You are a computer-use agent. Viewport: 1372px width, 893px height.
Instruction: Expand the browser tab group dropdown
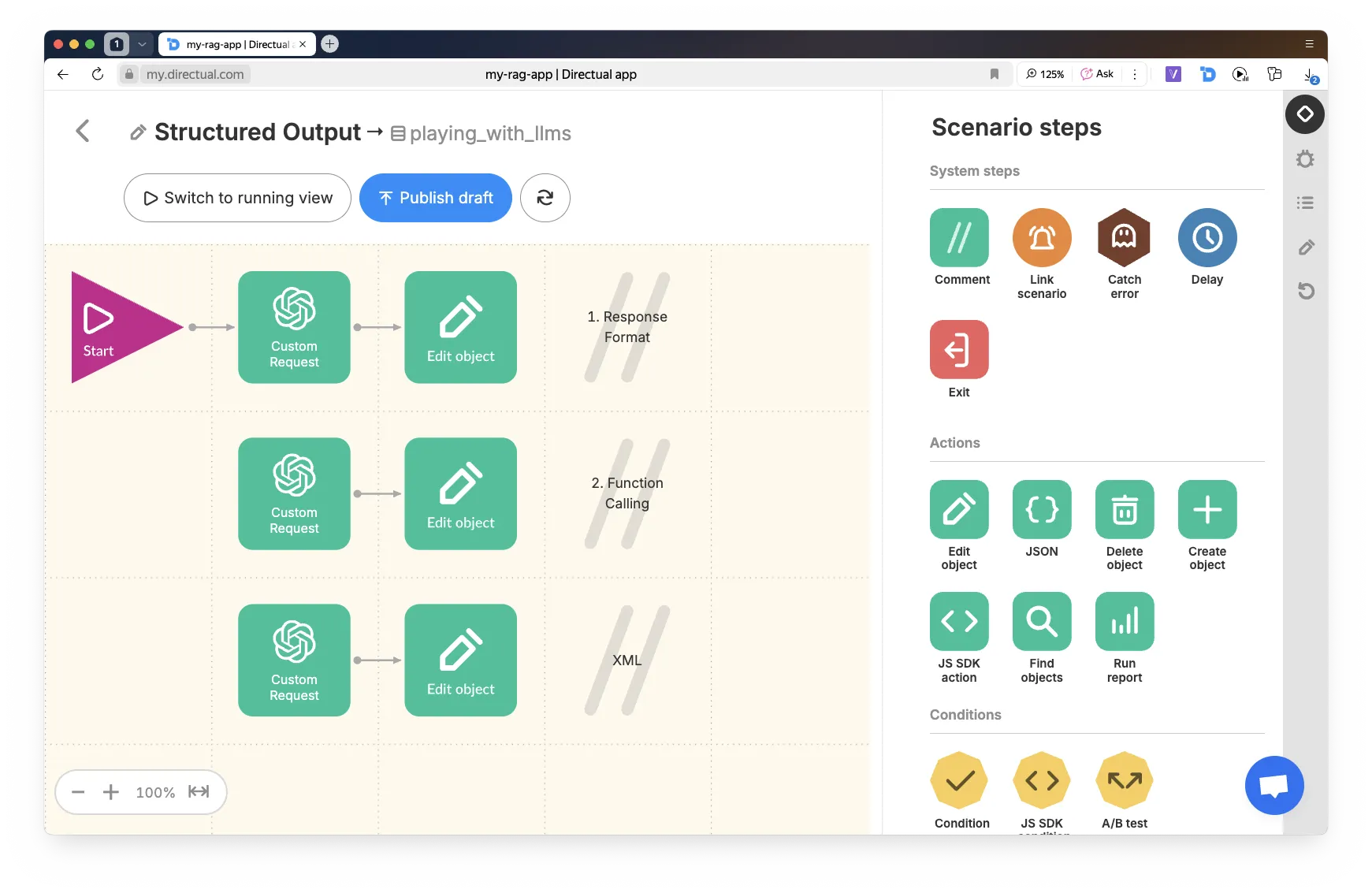point(142,44)
